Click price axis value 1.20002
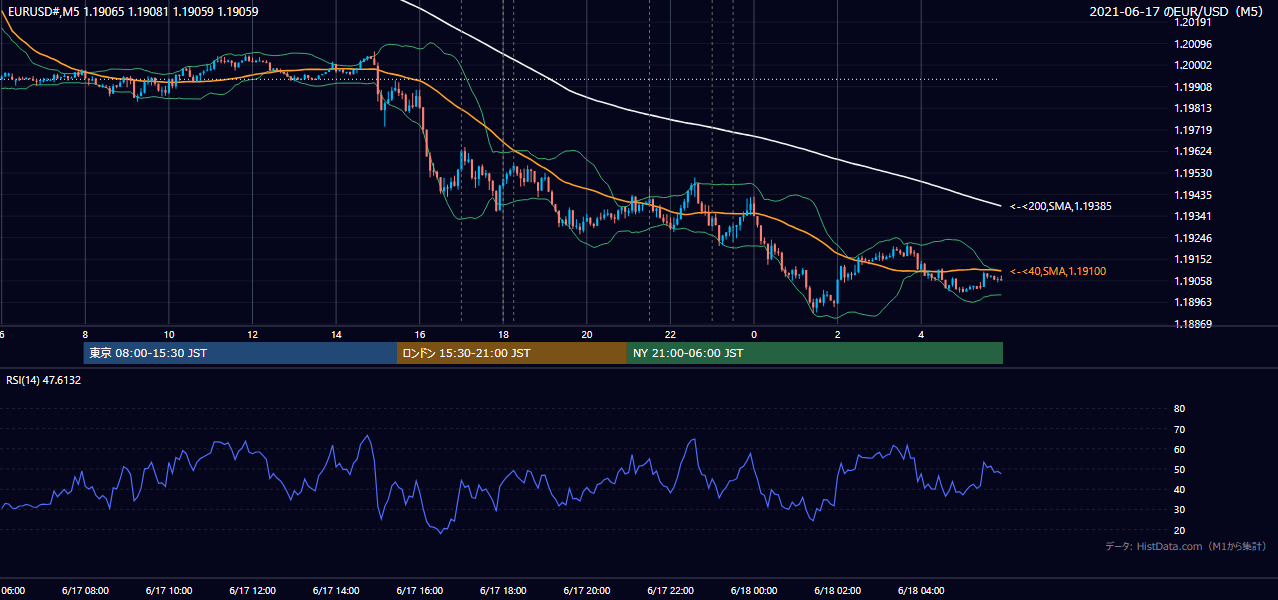 1193,65
